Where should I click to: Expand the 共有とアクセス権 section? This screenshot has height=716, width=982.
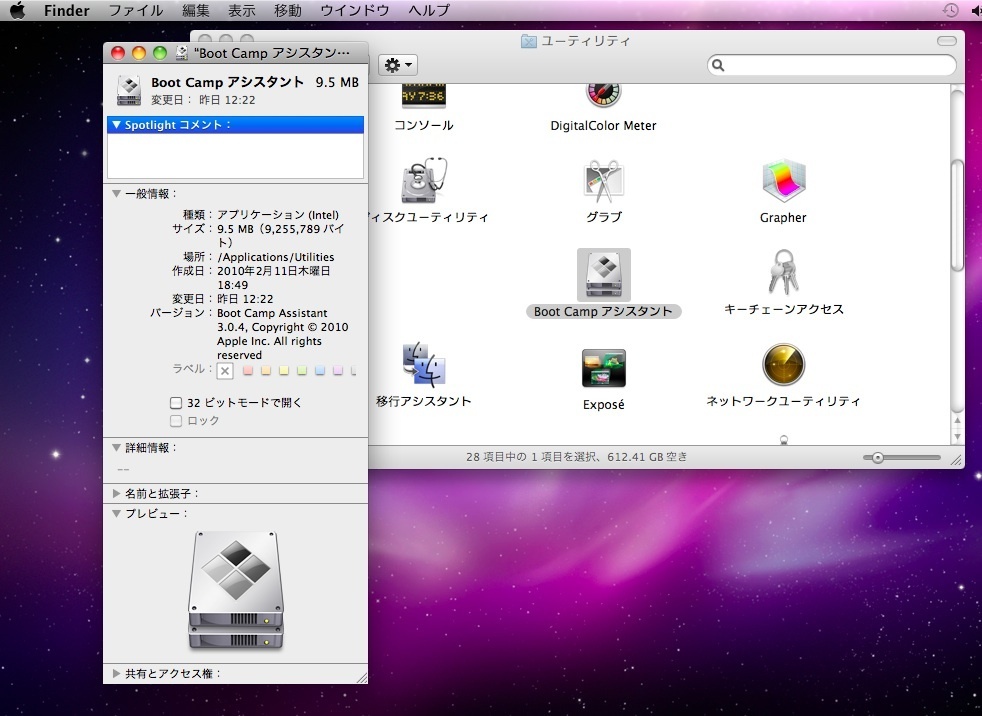(x=116, y=673)
